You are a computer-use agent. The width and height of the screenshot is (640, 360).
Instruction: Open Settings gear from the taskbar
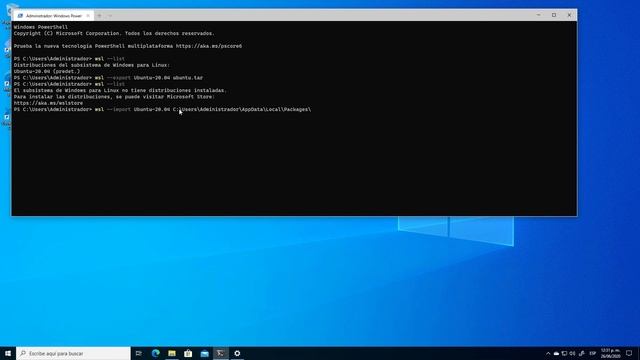point(237,353)
